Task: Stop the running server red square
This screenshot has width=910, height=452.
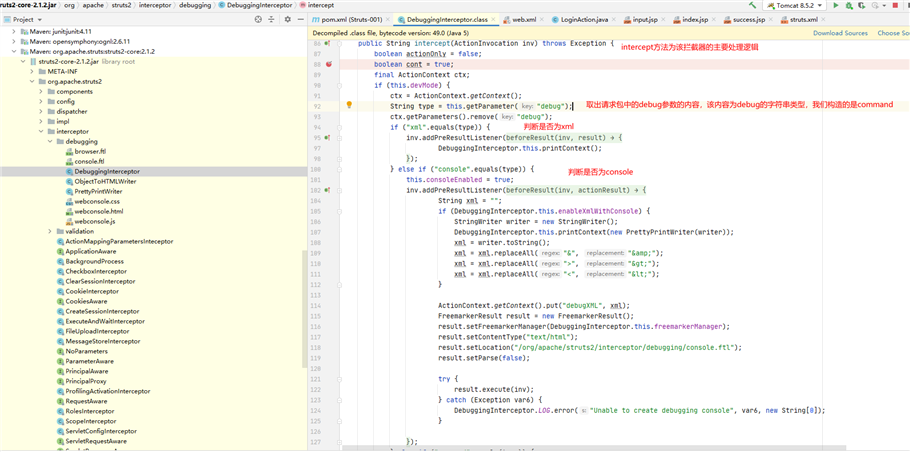Action: 894,5
